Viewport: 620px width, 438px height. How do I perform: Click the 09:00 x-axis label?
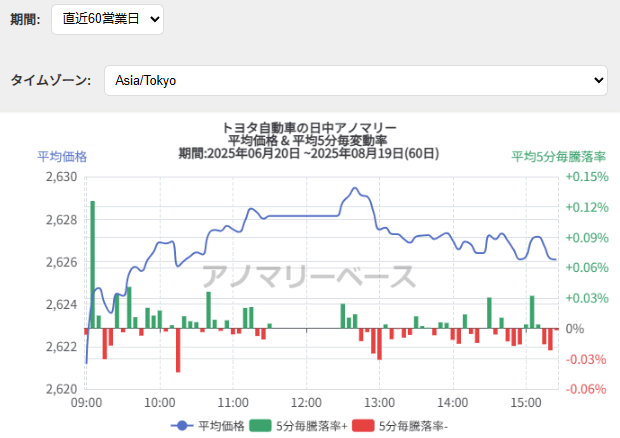point(86,403)
